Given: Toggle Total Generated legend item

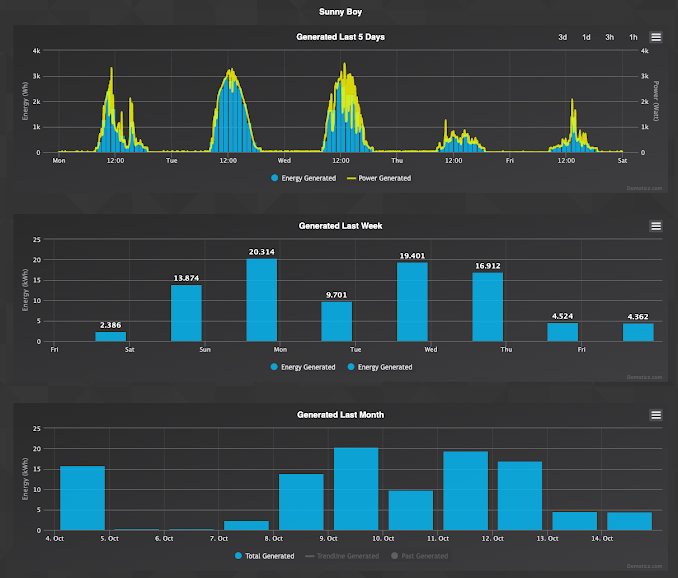Looking at the screenshot, I should coord(265,556).
